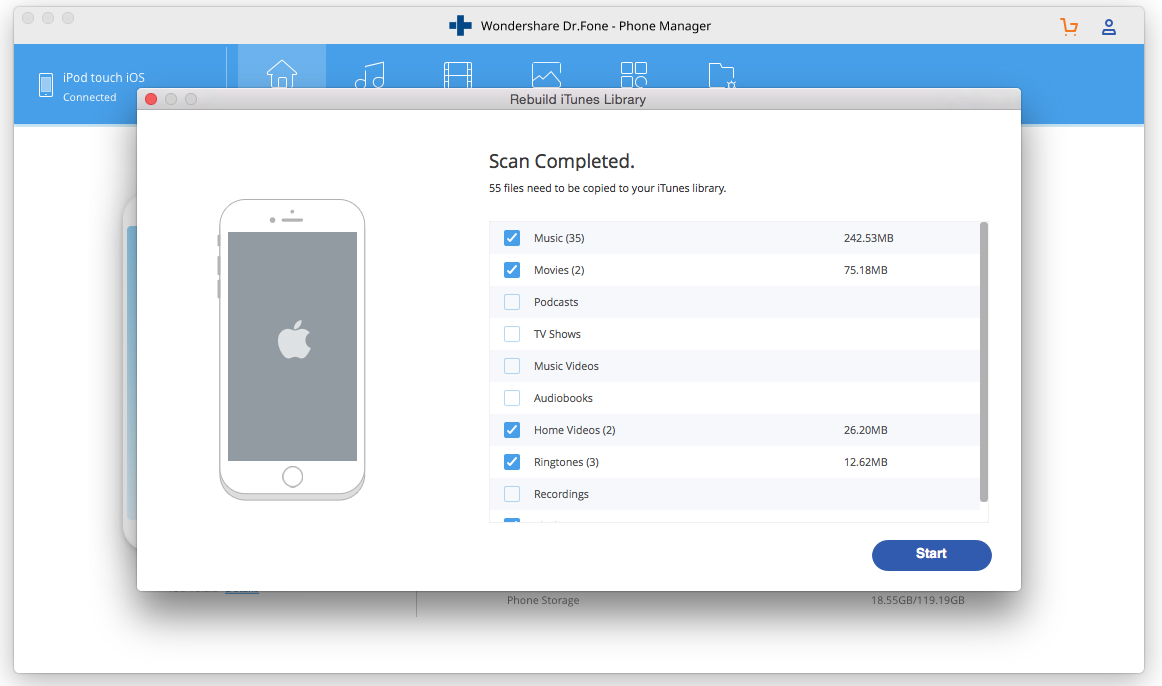
Task: Click the Movies (2) row label
Action: 559,270
